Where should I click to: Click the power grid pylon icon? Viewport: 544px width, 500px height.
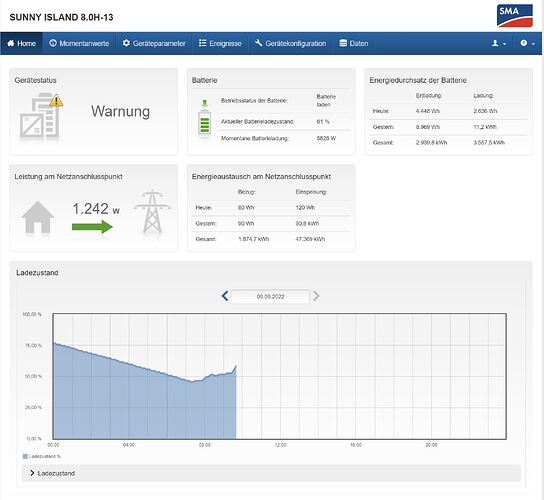(x=152, y=212)
